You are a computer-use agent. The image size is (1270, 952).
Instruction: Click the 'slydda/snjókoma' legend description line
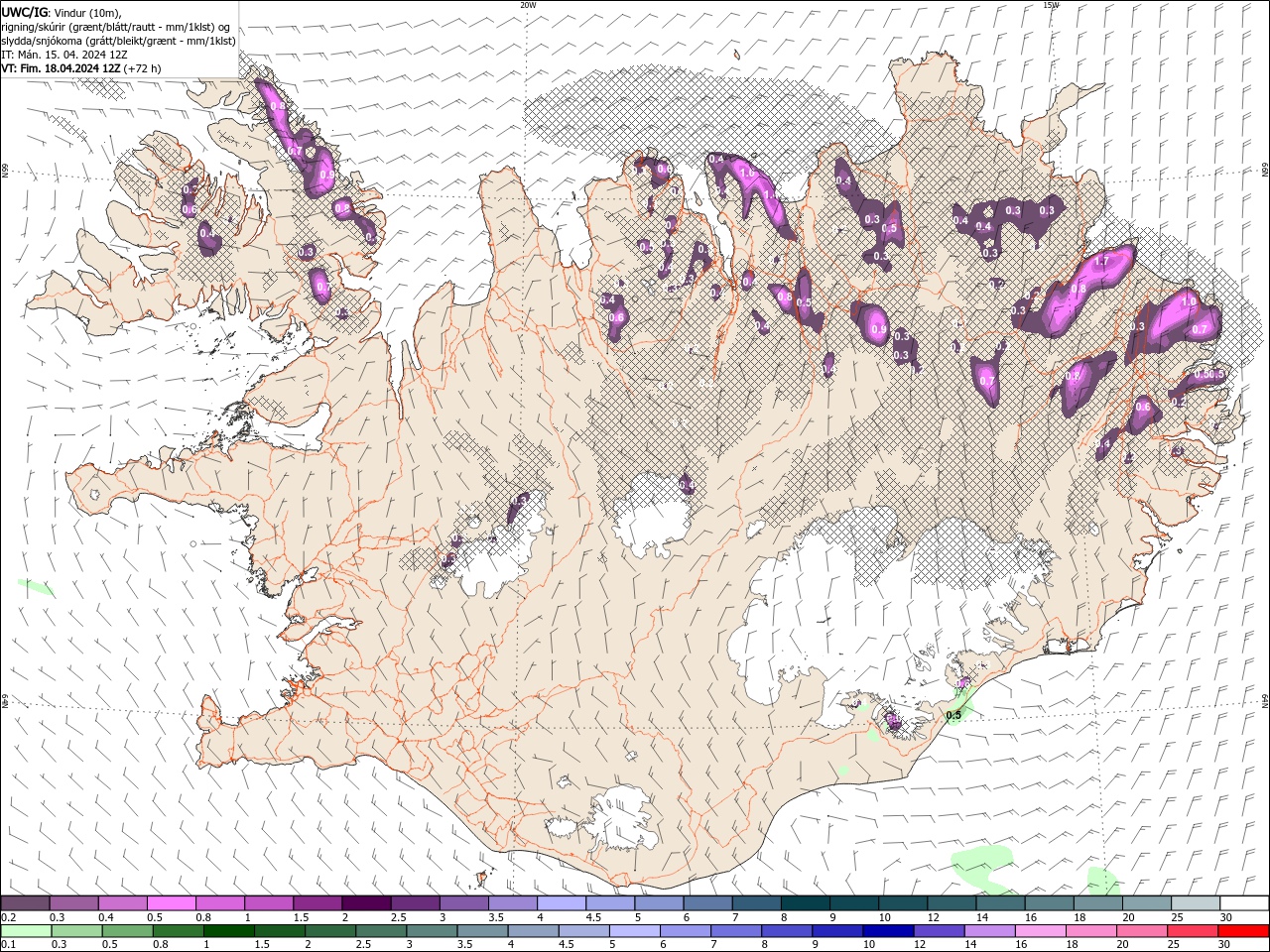pyautogui.click(x=119, y=41)
